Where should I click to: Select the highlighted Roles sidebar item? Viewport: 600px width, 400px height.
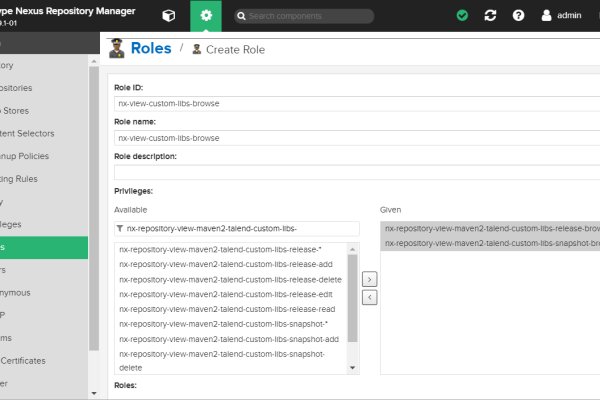click(44, 248)
